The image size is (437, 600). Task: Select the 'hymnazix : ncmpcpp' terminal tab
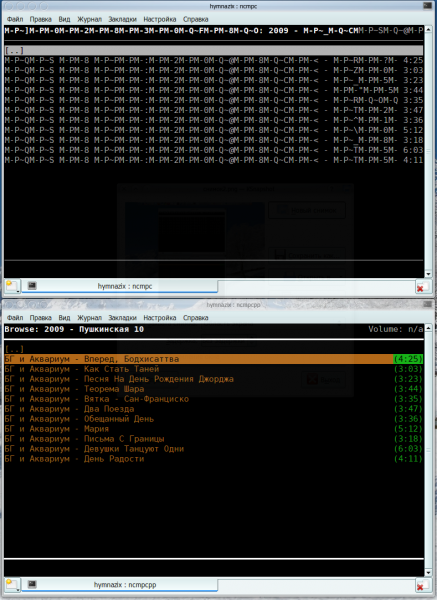coord(119,585)
